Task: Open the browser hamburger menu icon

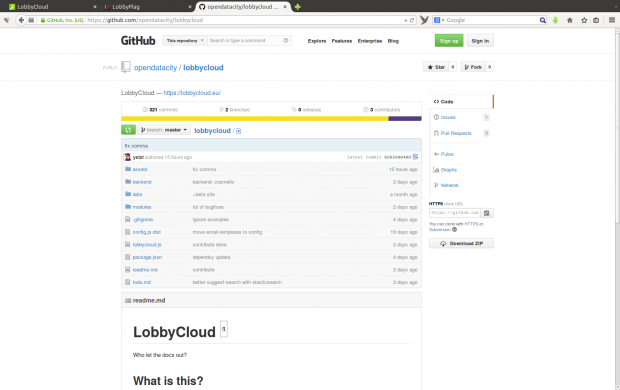Action: (x=612, y=20)
